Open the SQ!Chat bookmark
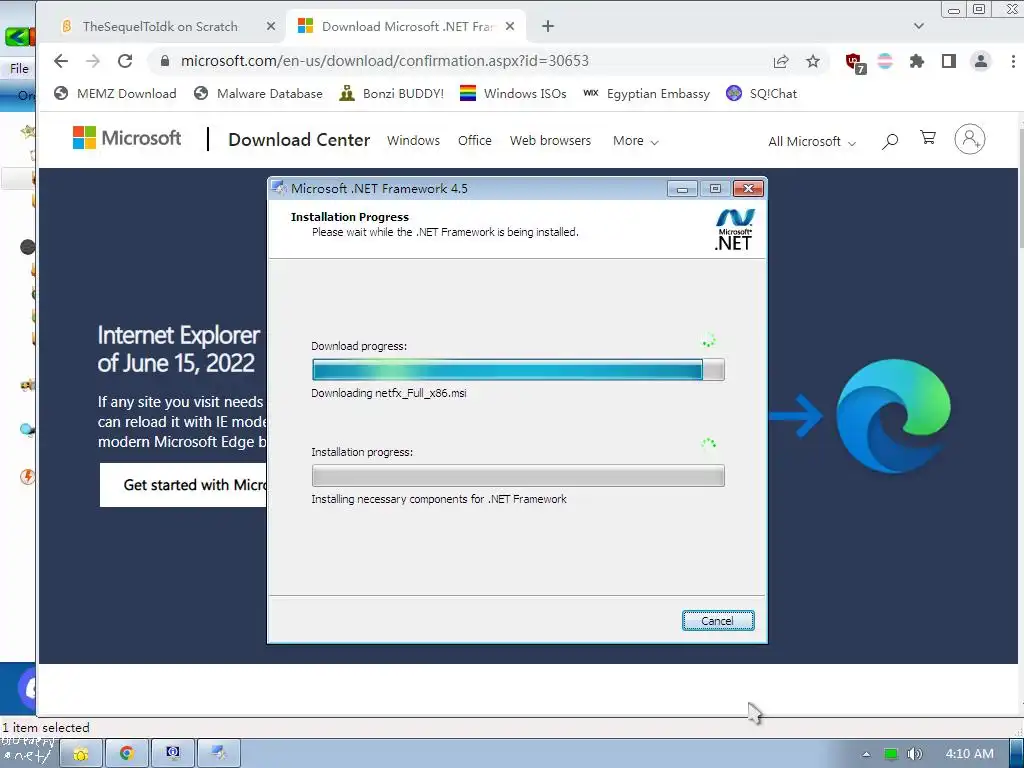The height and width of the screenshot is (768, 1024). tap(761, 93)
